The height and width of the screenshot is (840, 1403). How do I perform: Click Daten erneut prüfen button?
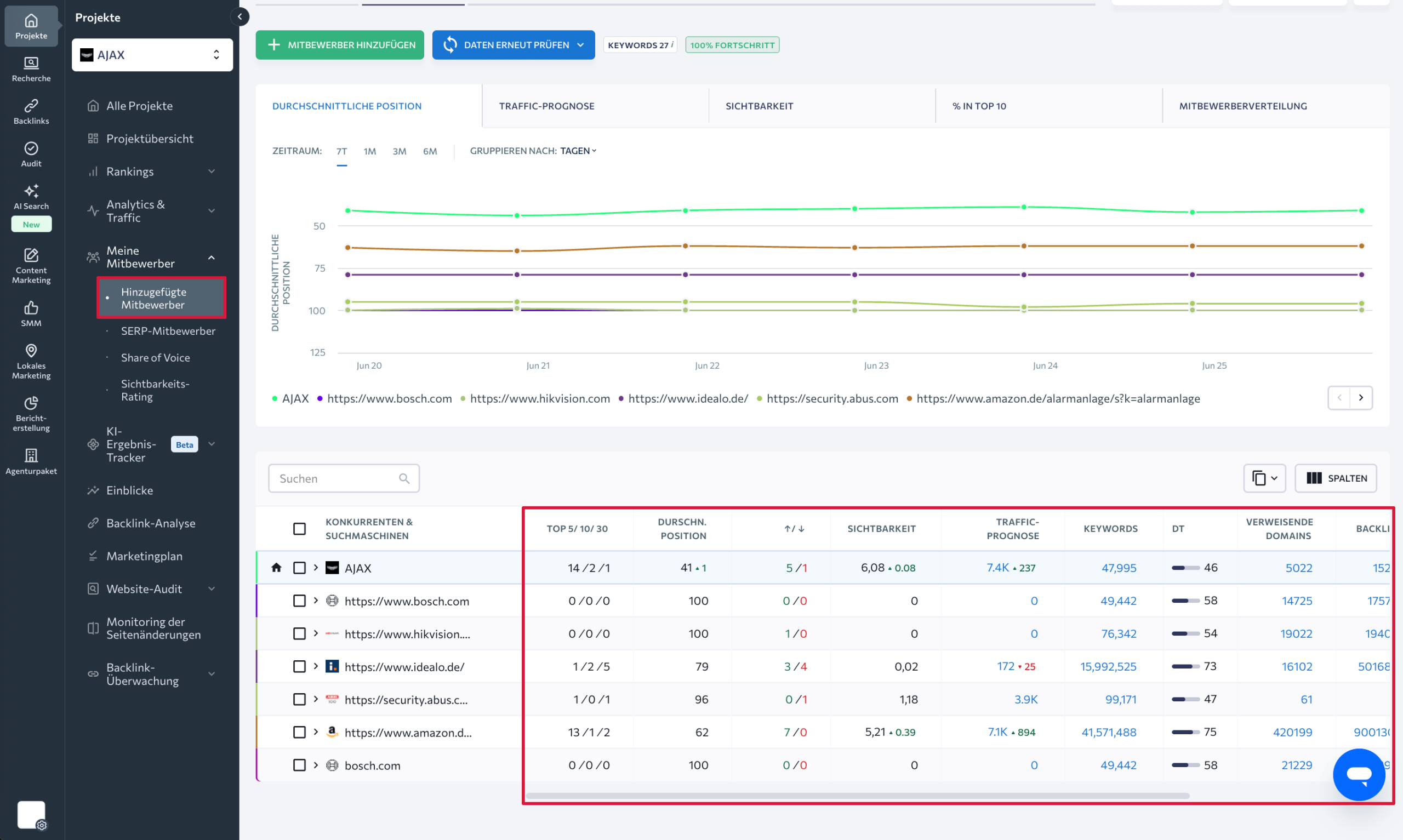[514, 45]
